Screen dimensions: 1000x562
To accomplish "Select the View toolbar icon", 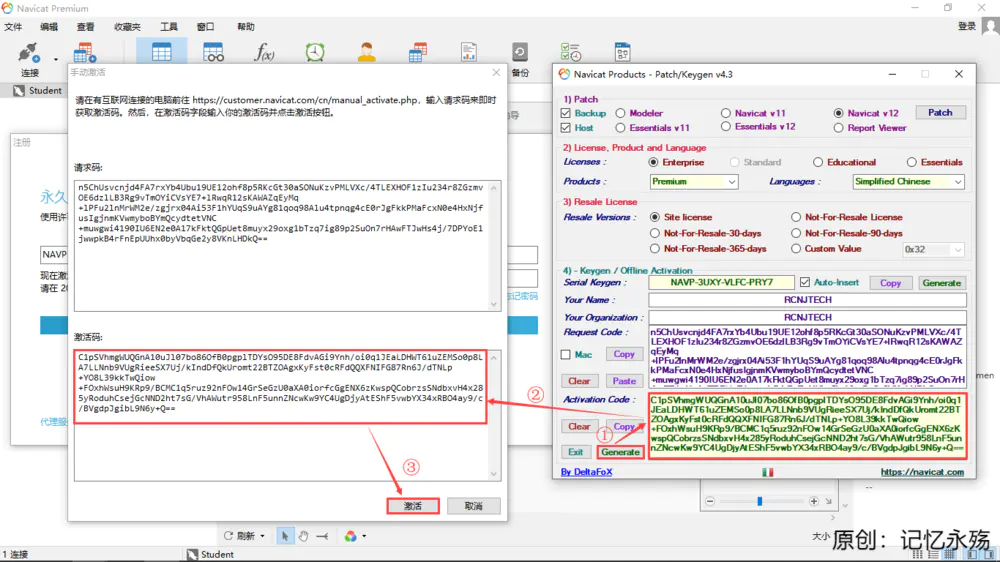I will (213, 52).
